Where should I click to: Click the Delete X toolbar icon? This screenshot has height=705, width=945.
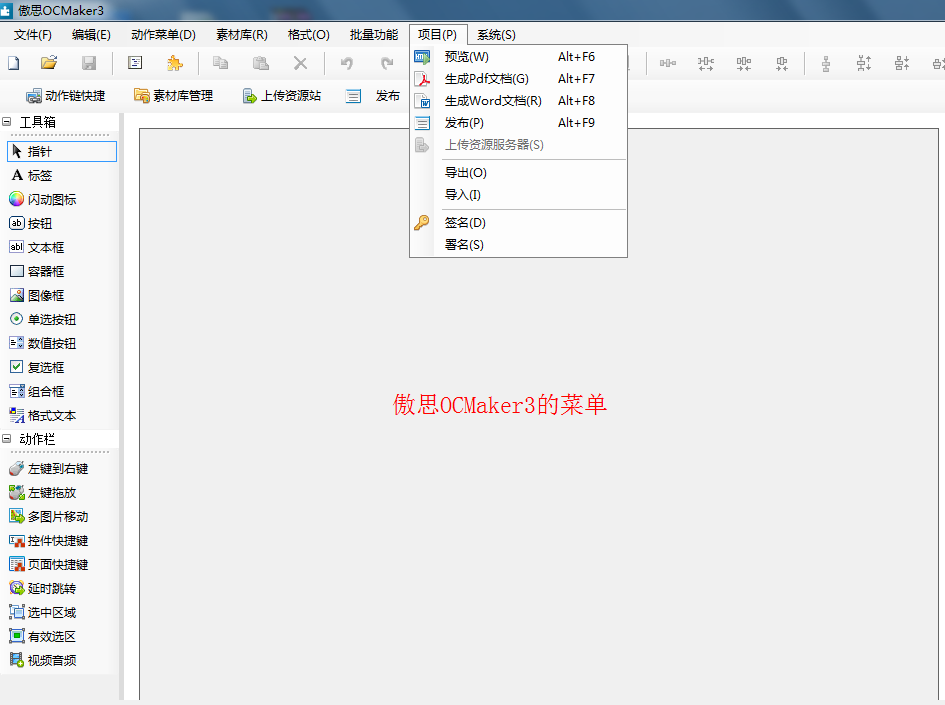(x=300, y=63)
